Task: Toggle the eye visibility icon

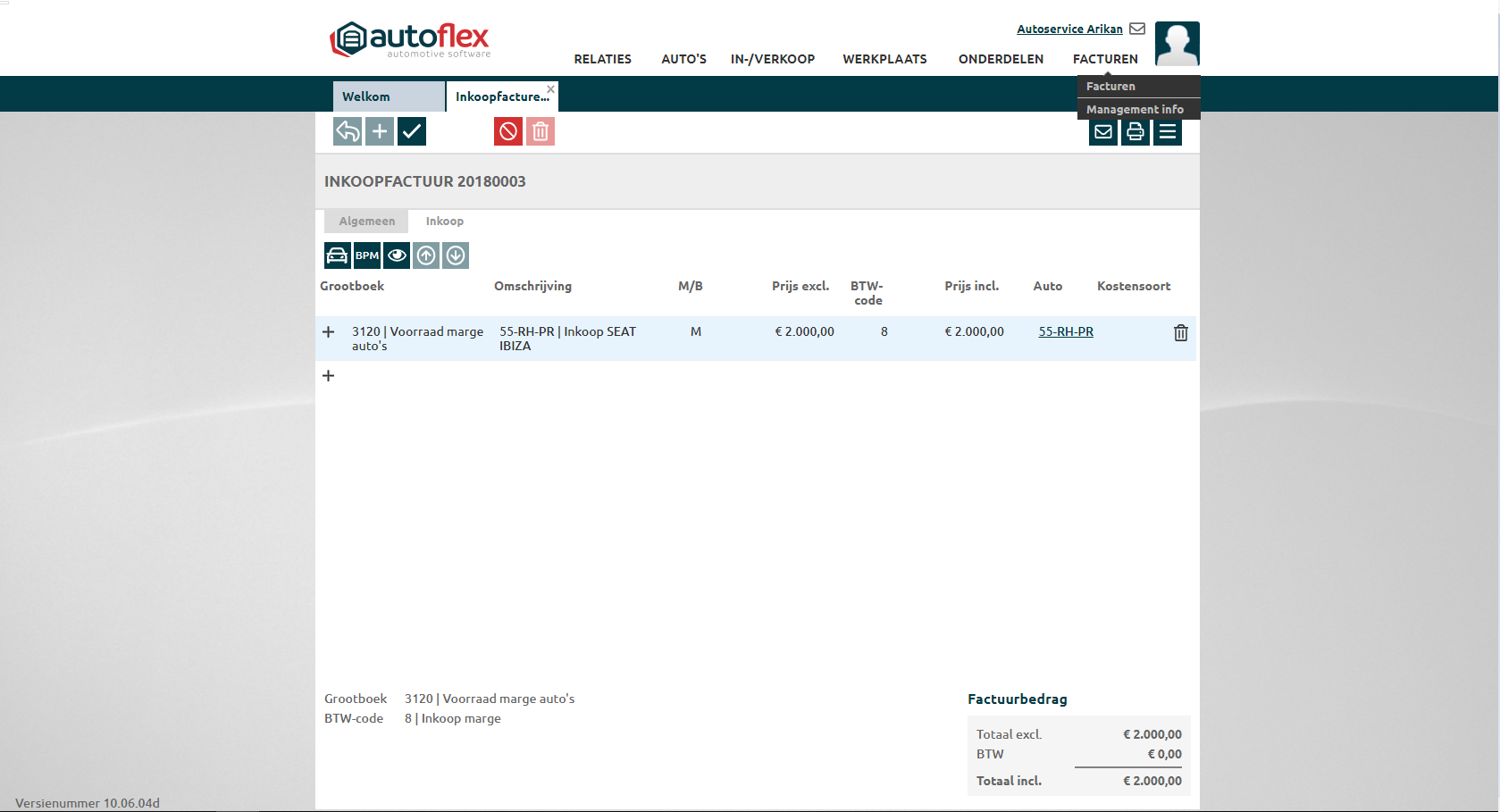Action: coord(397,255)
